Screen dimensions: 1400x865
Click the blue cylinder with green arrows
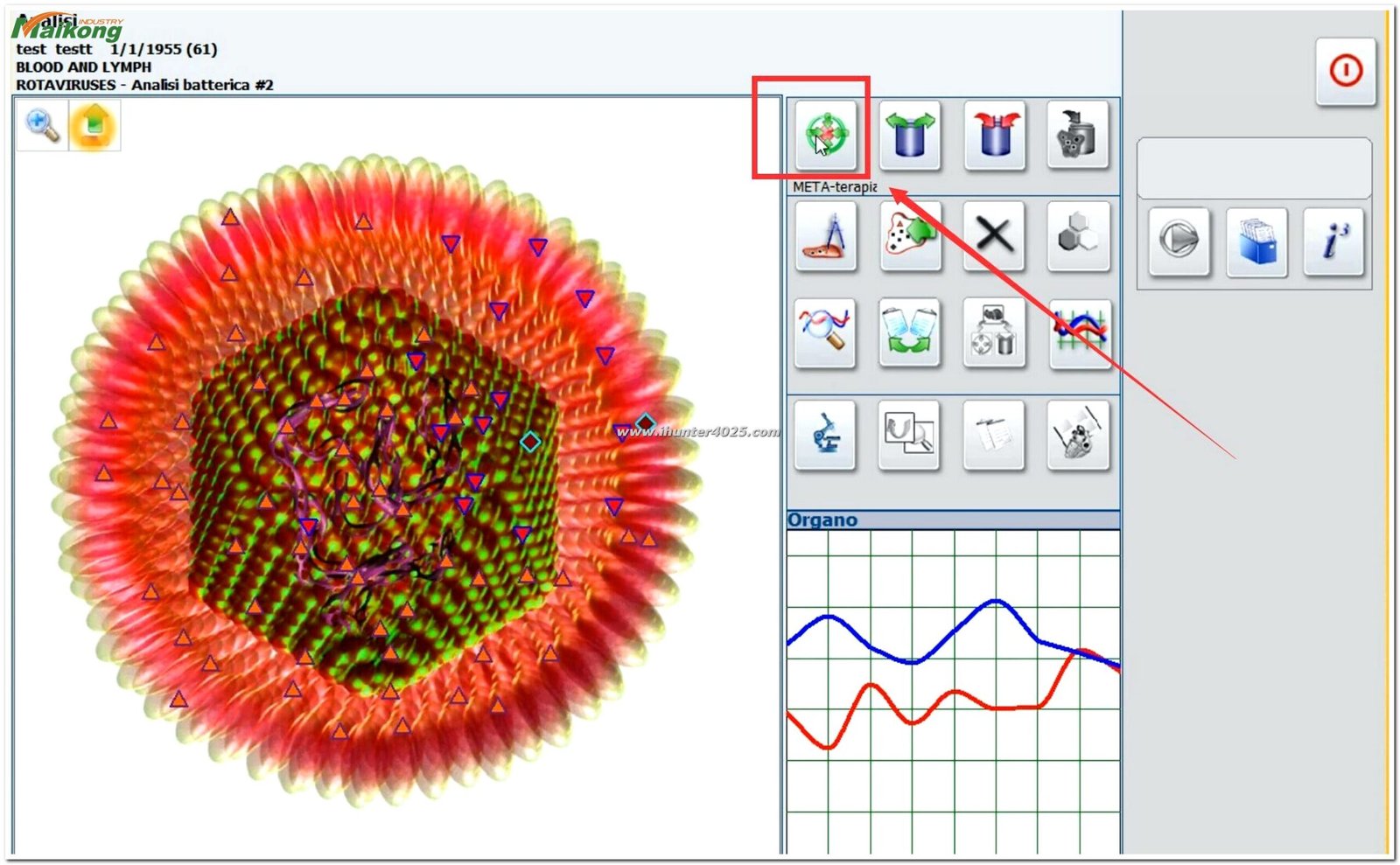[909, 136]
